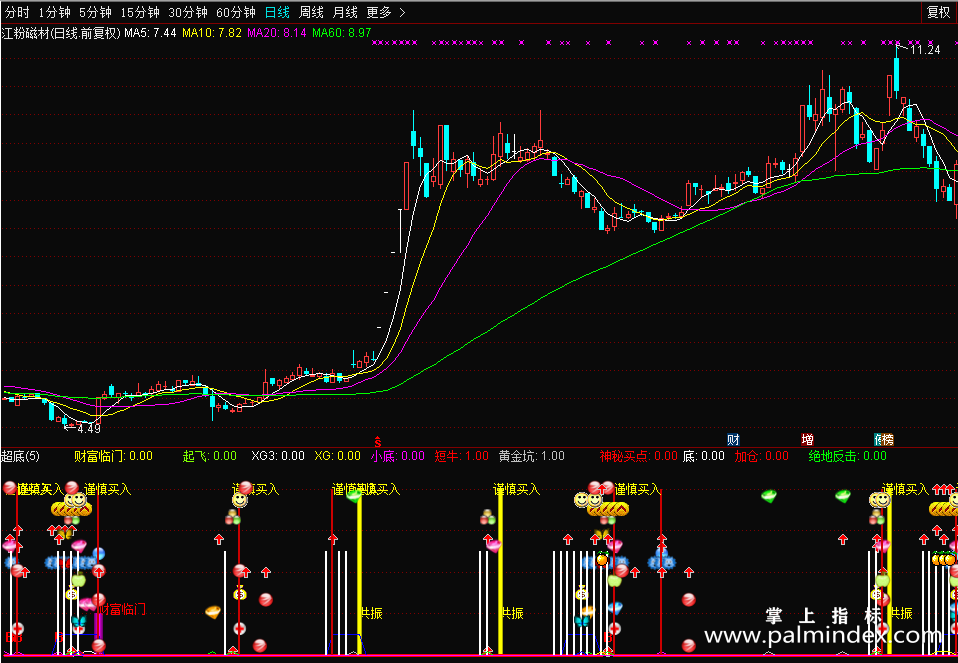Switch to the 周线 weekly chart
The image size is (958, 663).
(x=312, y=12)
